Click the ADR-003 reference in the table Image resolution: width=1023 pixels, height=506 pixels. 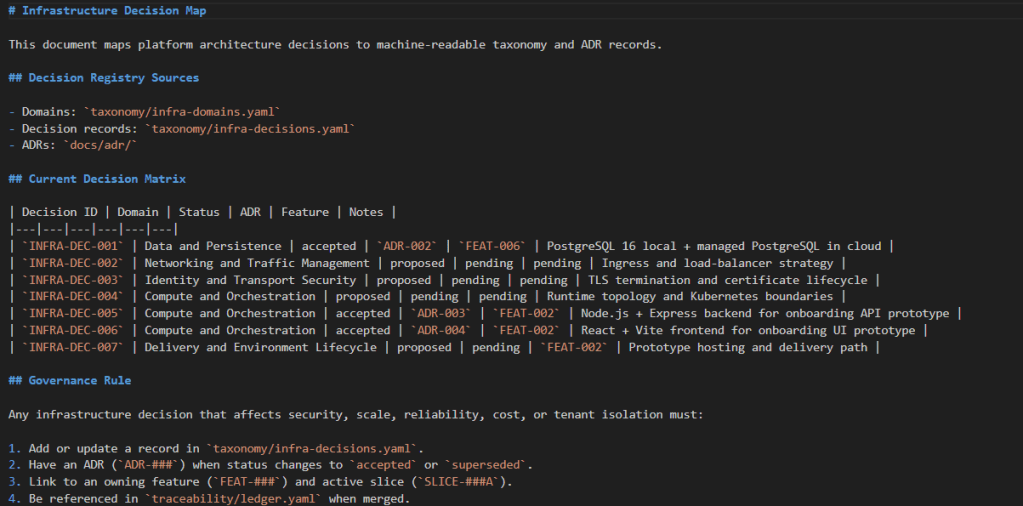tap(445, 313)
